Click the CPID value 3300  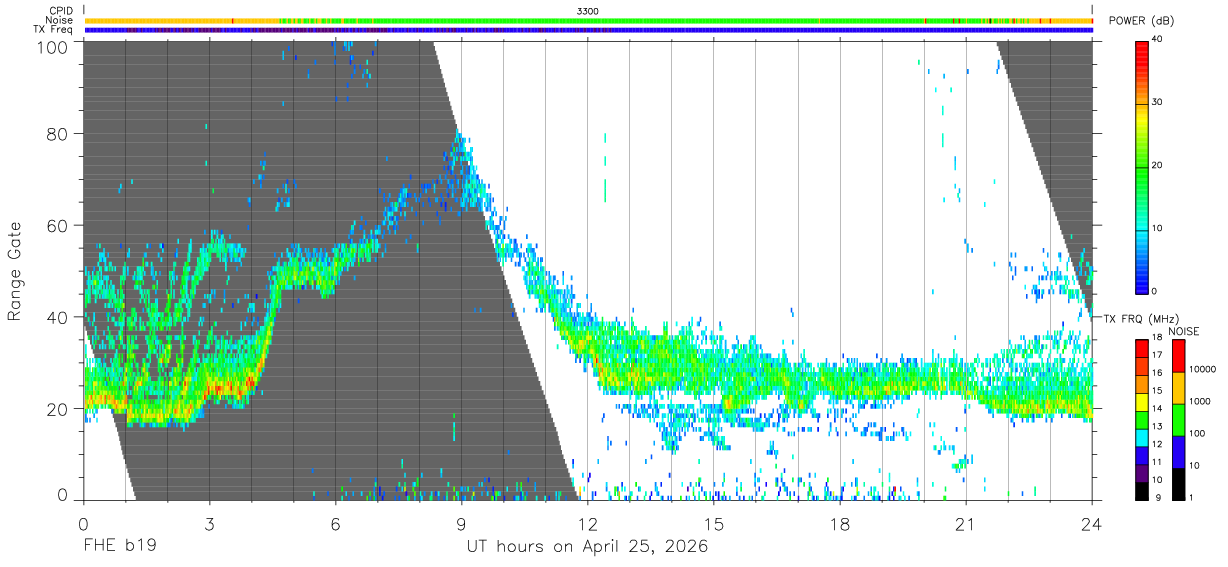coord(588,10)
